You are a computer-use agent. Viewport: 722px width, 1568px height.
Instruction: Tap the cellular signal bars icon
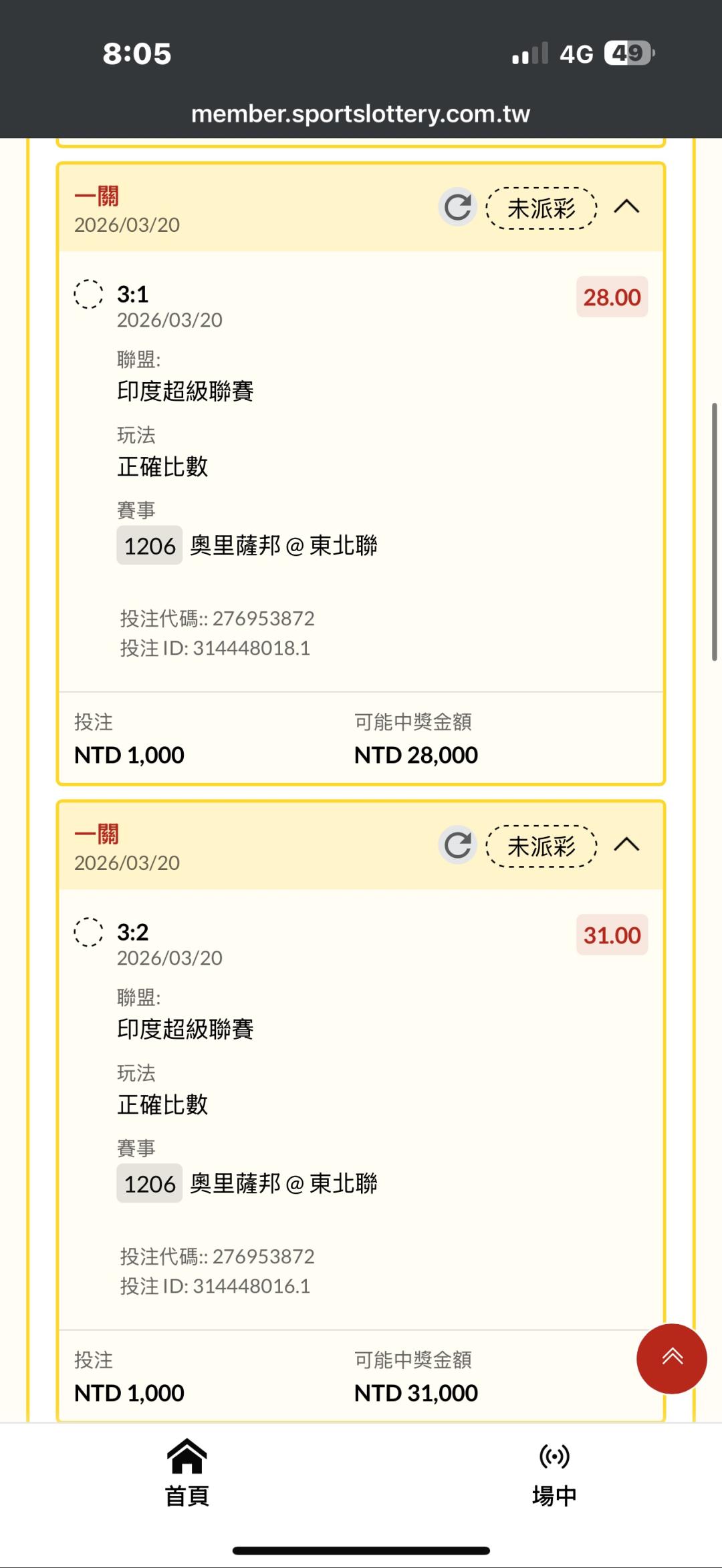point(529,53)
